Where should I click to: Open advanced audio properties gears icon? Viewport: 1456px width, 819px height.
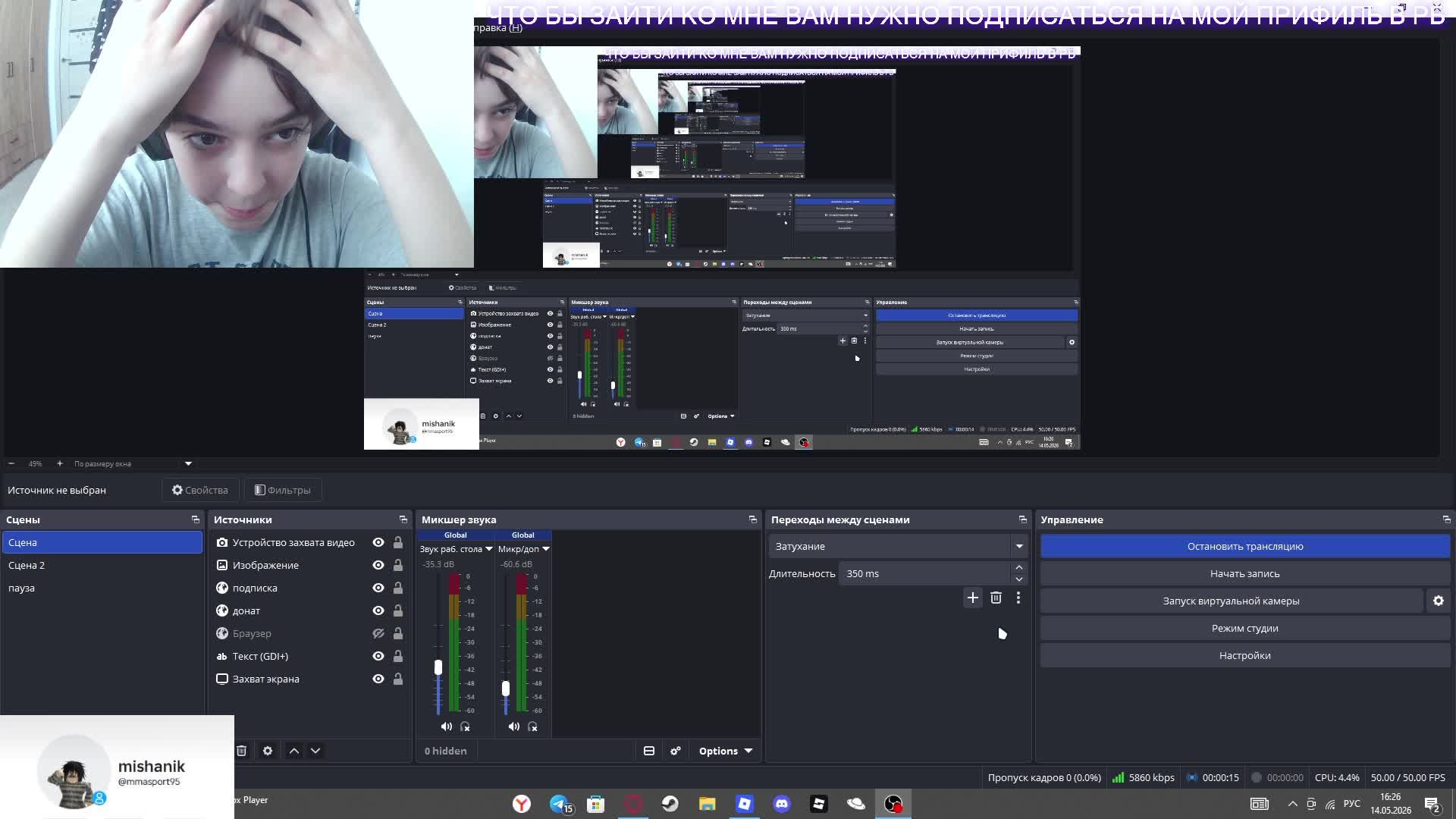676,751
